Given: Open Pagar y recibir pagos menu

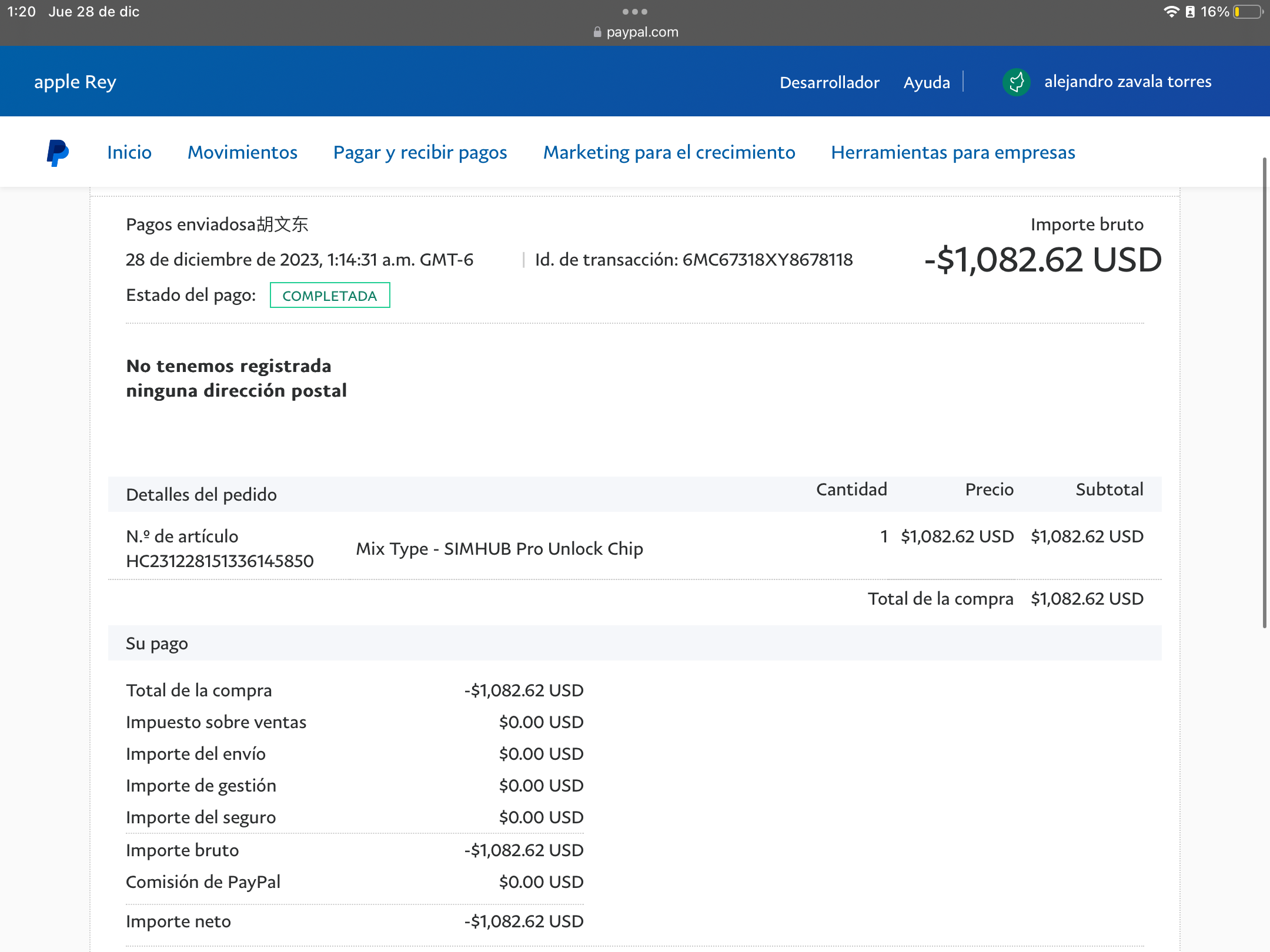Looking at the screenshot, I should (x=420, y=152).
